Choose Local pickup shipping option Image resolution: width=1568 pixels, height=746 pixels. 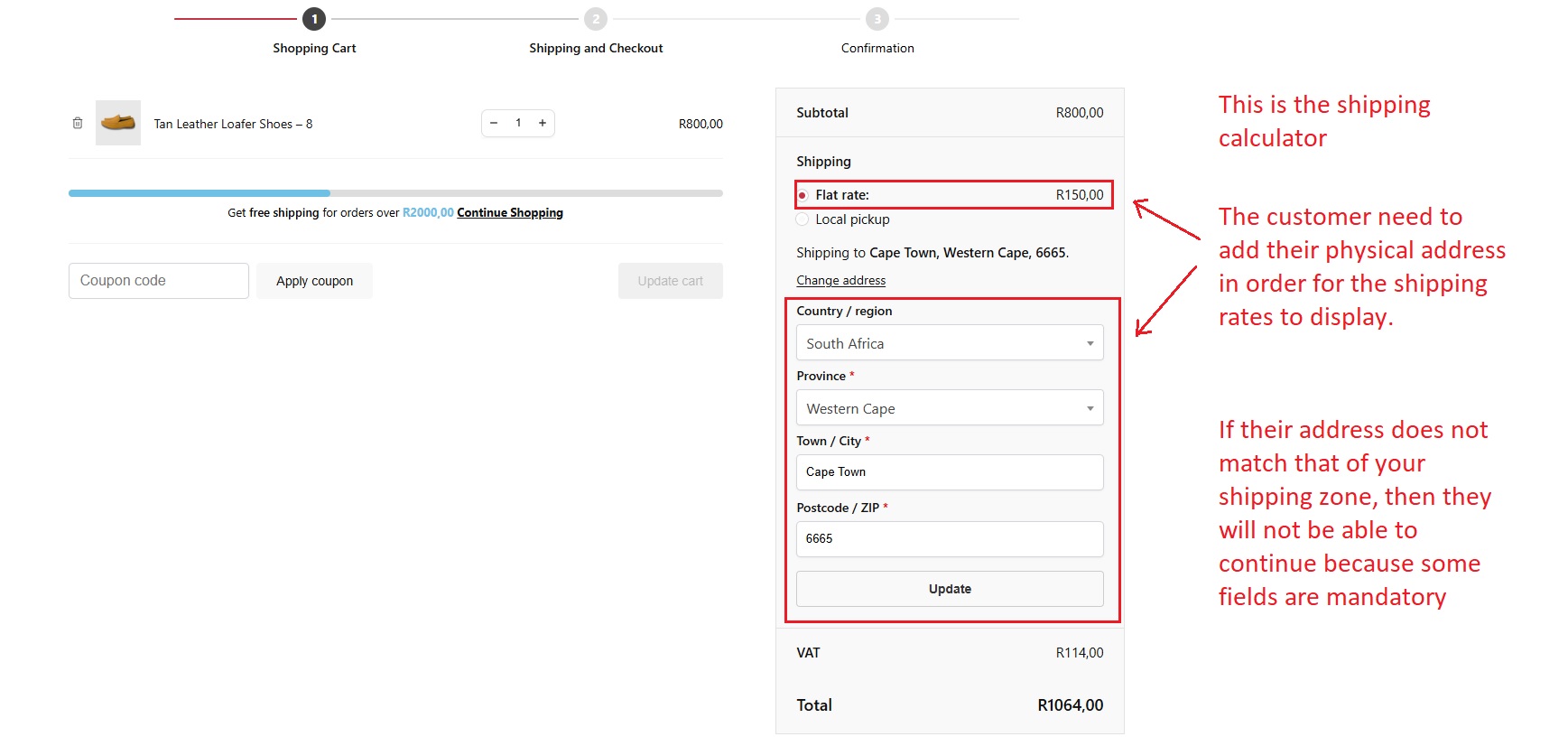[803, 219]
